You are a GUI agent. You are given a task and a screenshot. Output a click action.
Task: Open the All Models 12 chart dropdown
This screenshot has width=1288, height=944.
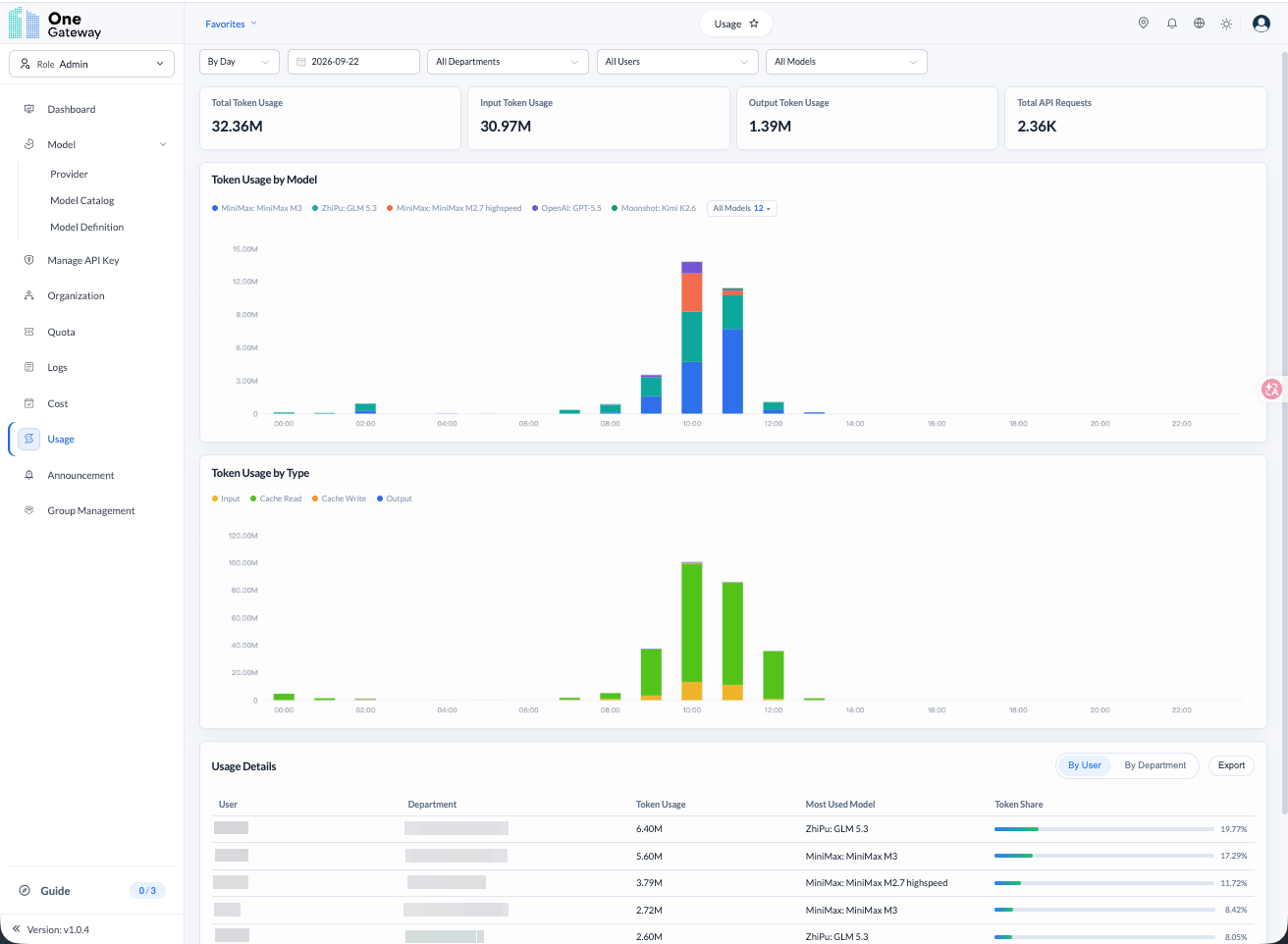click(742, 208)
